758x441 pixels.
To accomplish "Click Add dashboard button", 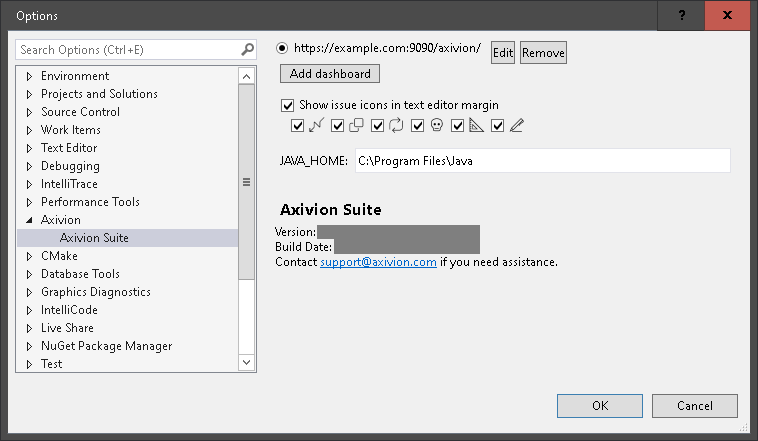I will click(330, 74).
